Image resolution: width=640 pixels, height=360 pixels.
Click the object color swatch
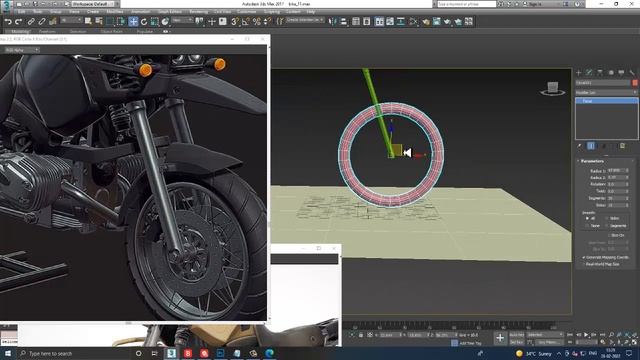635,83
